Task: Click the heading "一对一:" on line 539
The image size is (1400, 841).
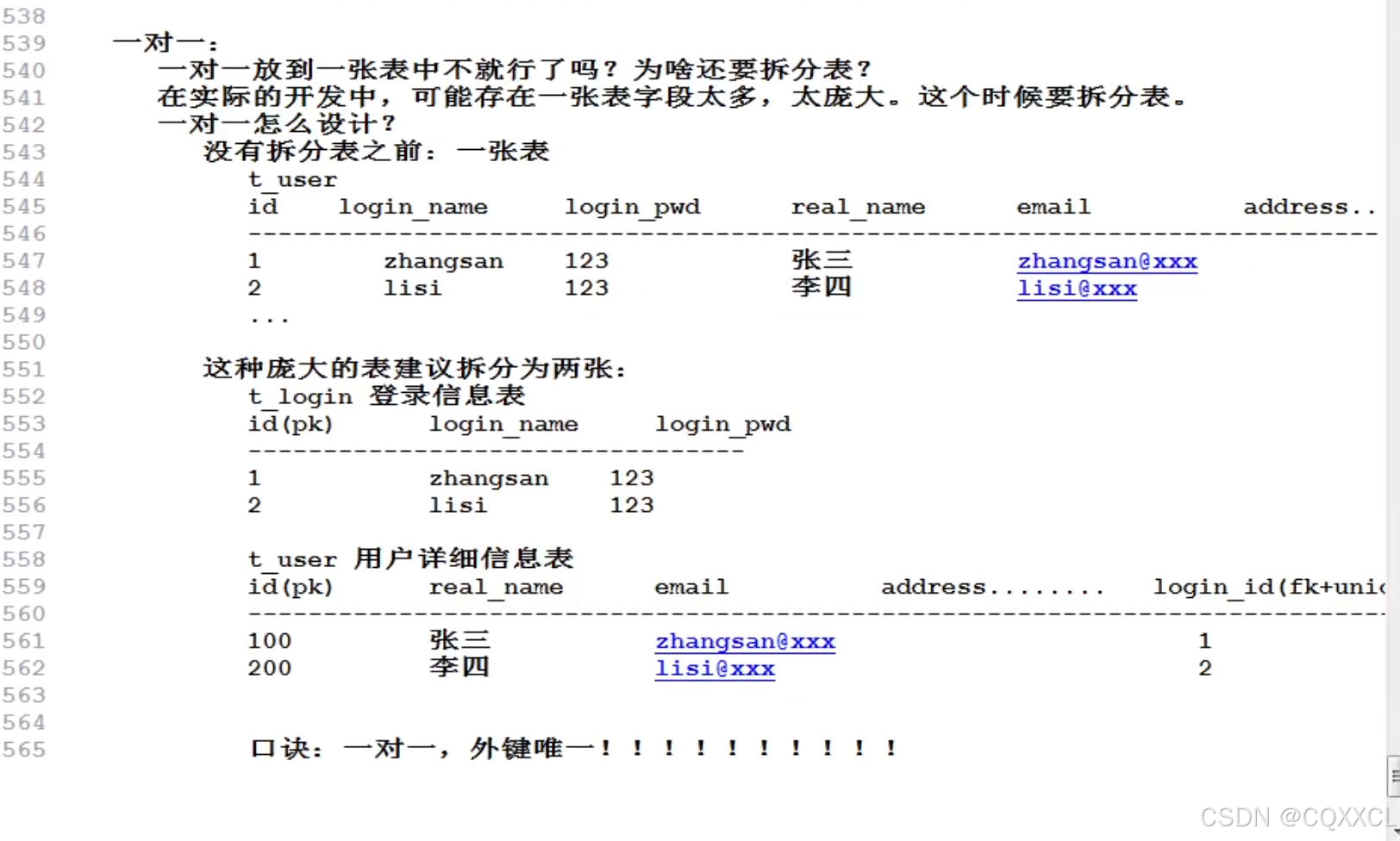Action: pos(166,43)
